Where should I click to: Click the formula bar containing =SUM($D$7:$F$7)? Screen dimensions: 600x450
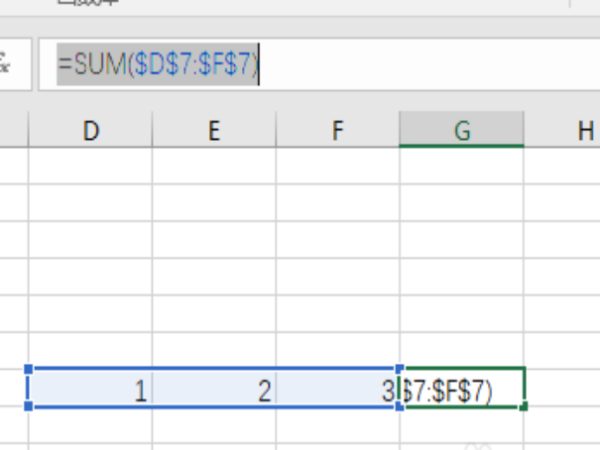click(320, 64)
